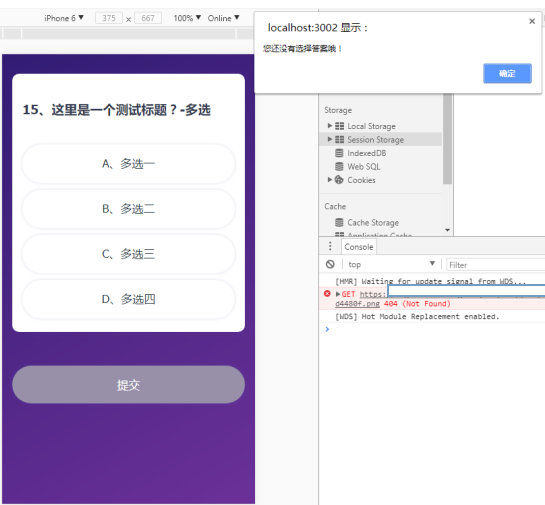545x505 pixels.
Task: Click the 确定 button in alert
Action: point(507,73)
